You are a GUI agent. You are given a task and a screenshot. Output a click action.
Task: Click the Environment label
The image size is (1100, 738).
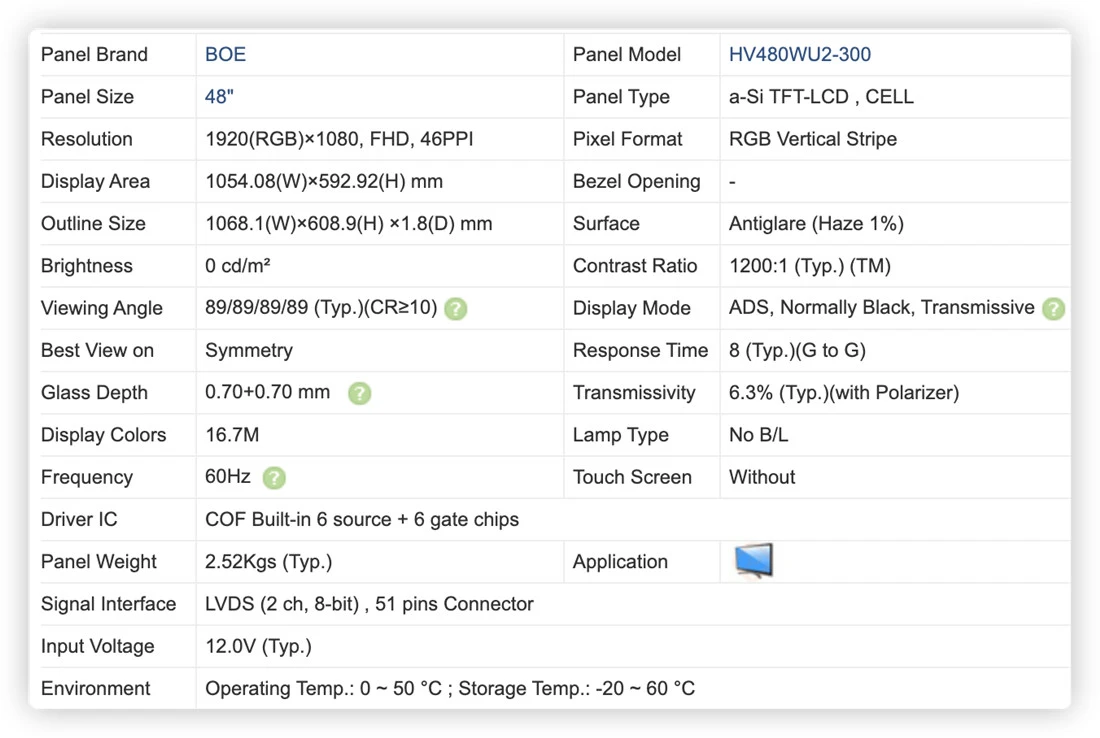tap(95, 688)
